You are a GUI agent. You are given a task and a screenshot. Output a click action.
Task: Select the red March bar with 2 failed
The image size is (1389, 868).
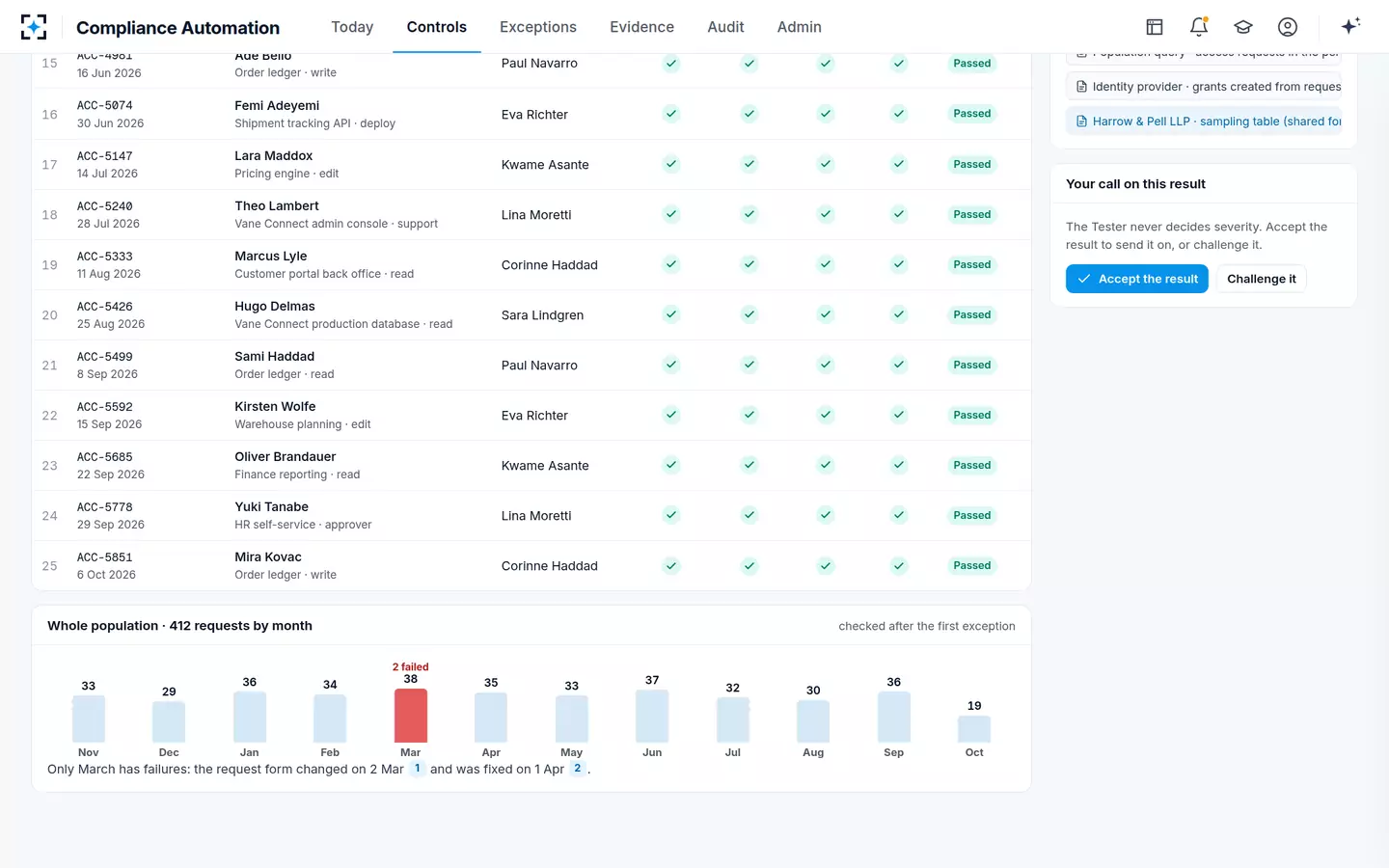pyautogui.click(x=411, y=715)
